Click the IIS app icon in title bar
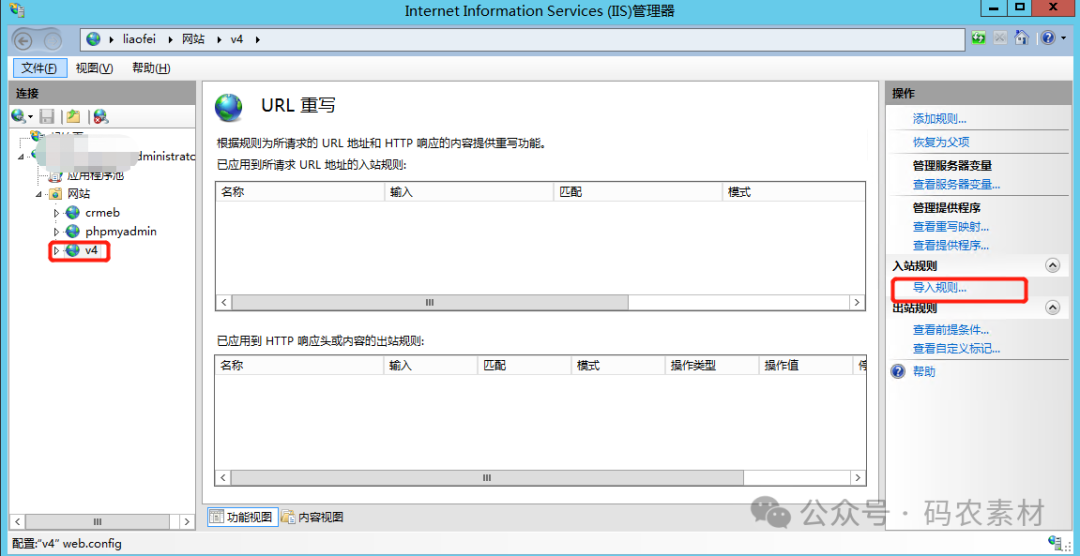This screenshot has width=1080, height=556. (x=18, y=10)
